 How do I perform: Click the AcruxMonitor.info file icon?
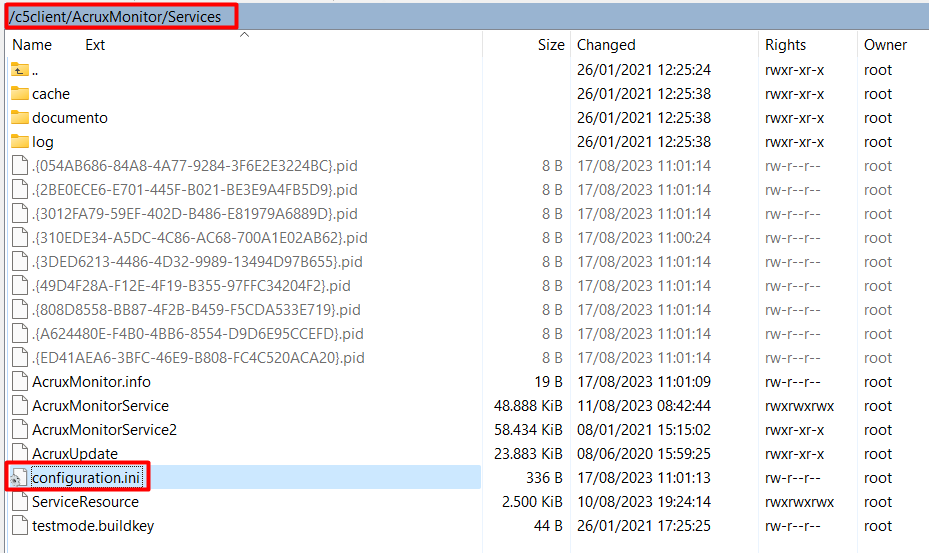[x=20, y=382]
